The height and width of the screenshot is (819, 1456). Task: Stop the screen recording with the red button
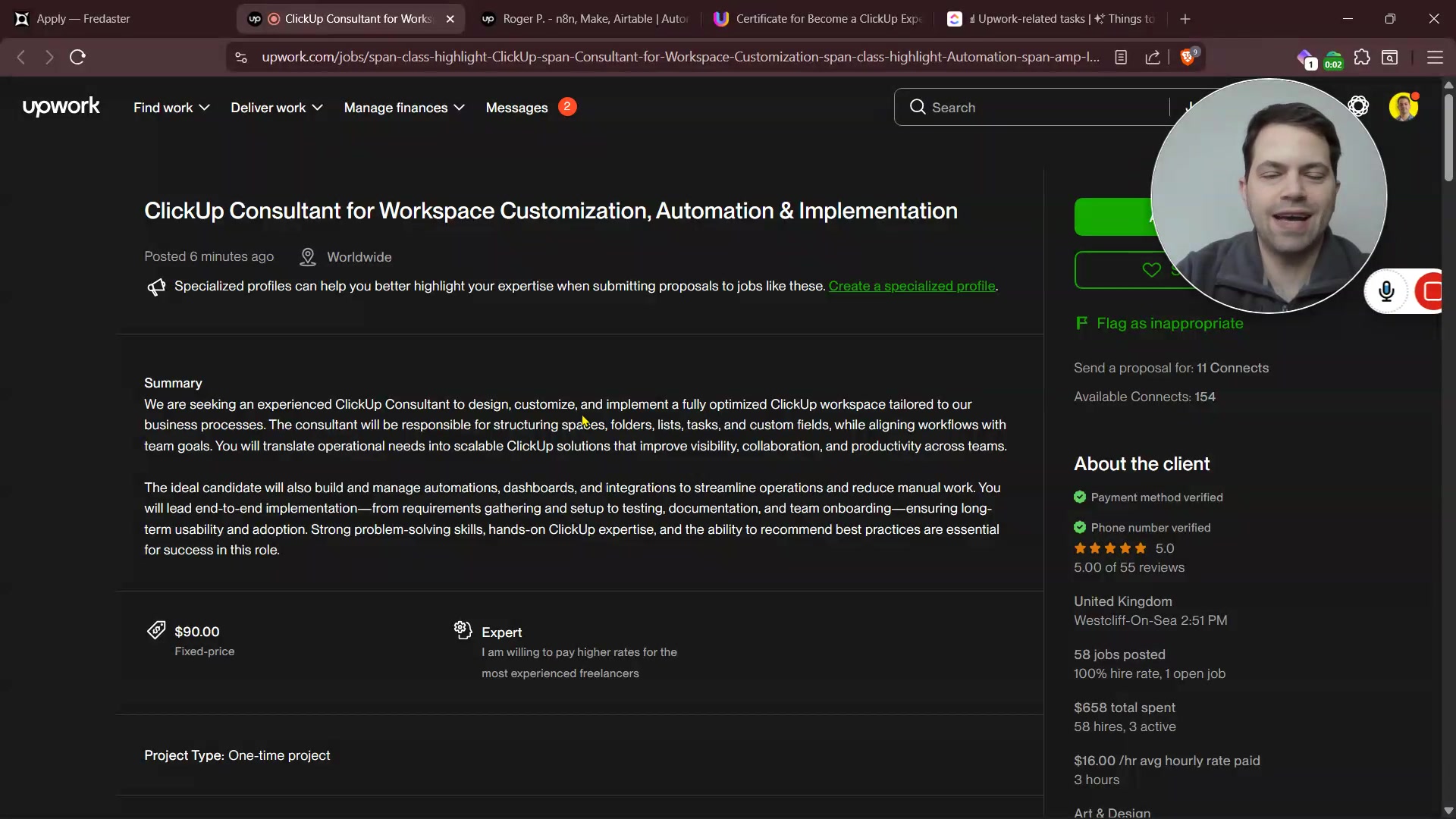tap(1432, 291)
